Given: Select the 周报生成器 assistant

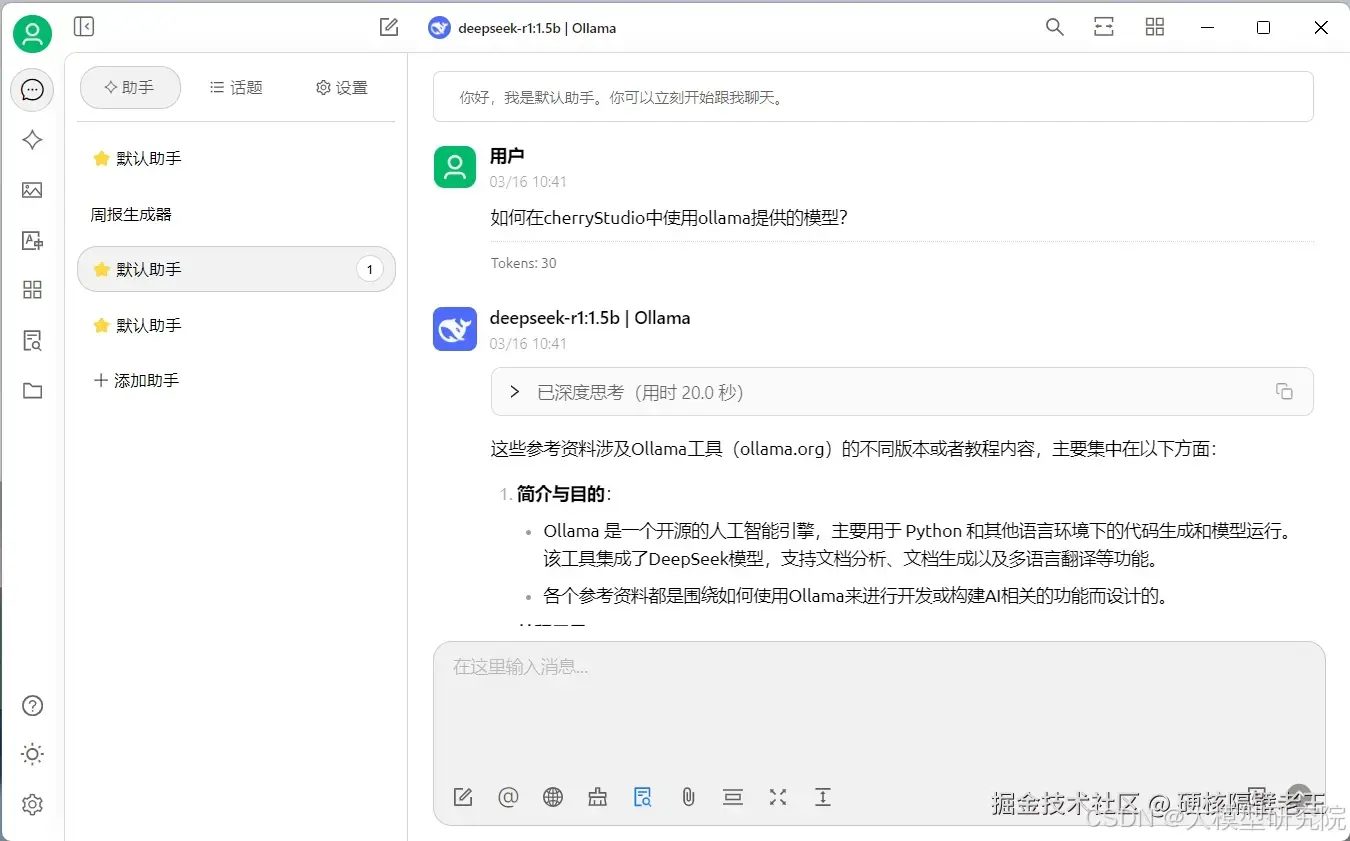Looking at the screenshot, I should tap(236, 214).
